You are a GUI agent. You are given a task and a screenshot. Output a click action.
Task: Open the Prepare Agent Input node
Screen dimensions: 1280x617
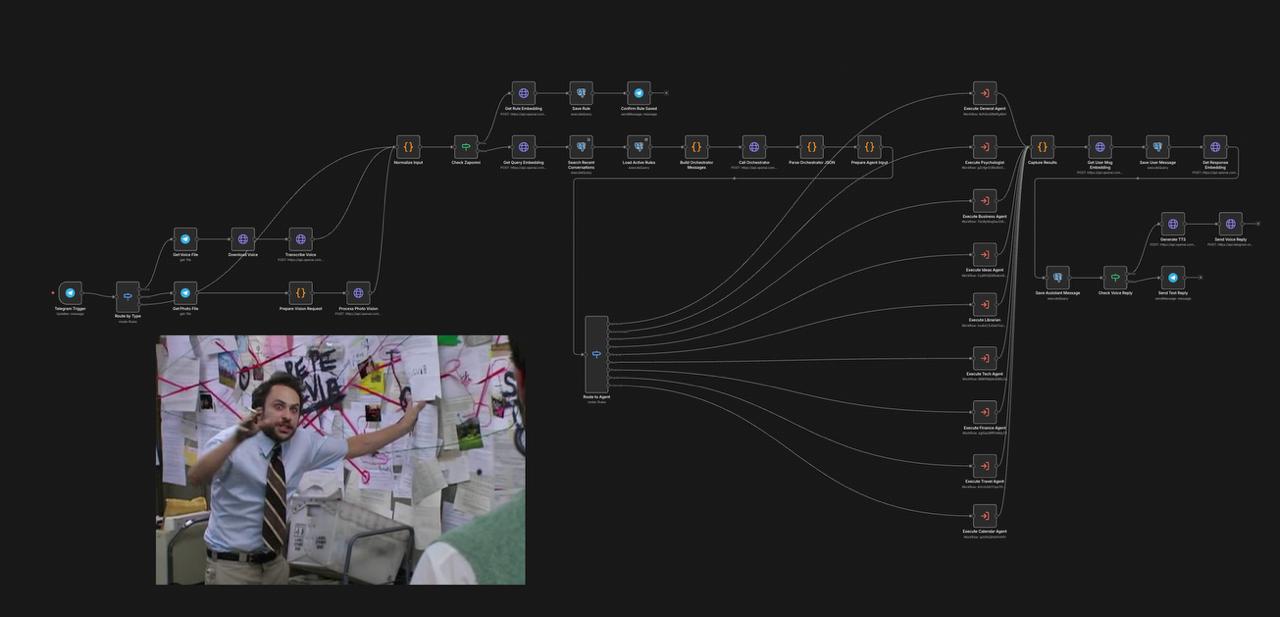(869, 147)
